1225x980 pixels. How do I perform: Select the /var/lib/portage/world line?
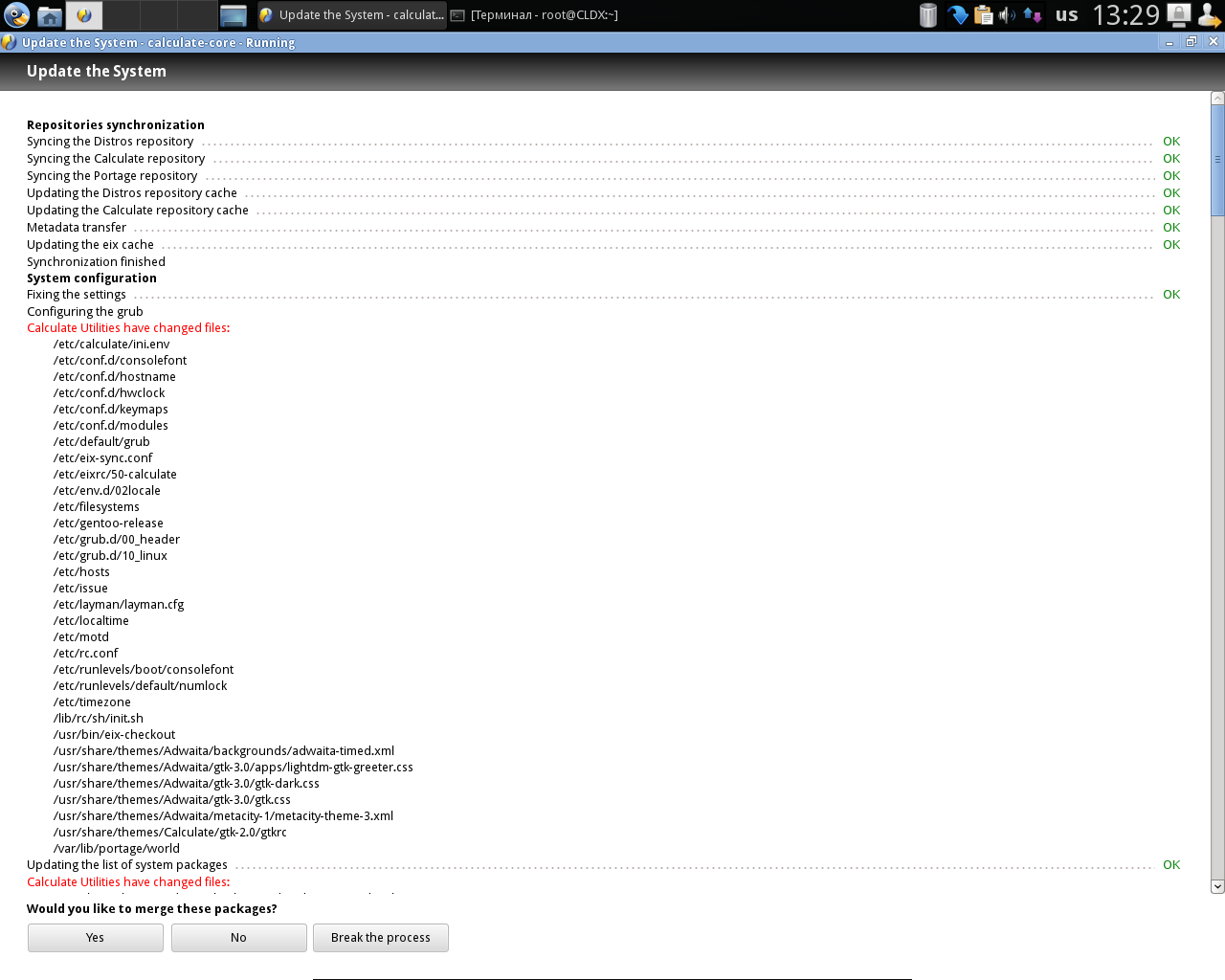(x=117, y=849)
